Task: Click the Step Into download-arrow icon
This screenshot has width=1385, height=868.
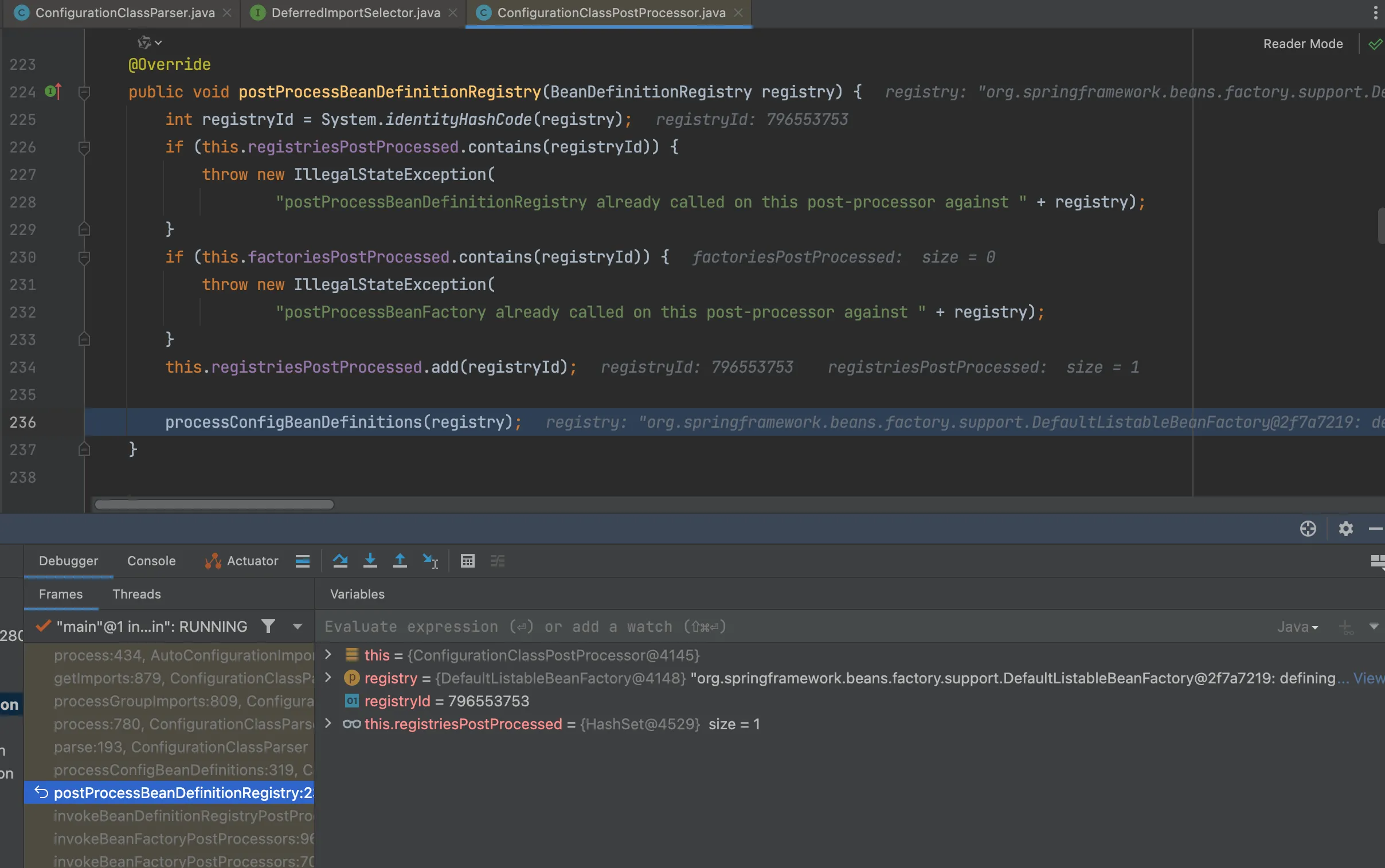Action: 370,561
